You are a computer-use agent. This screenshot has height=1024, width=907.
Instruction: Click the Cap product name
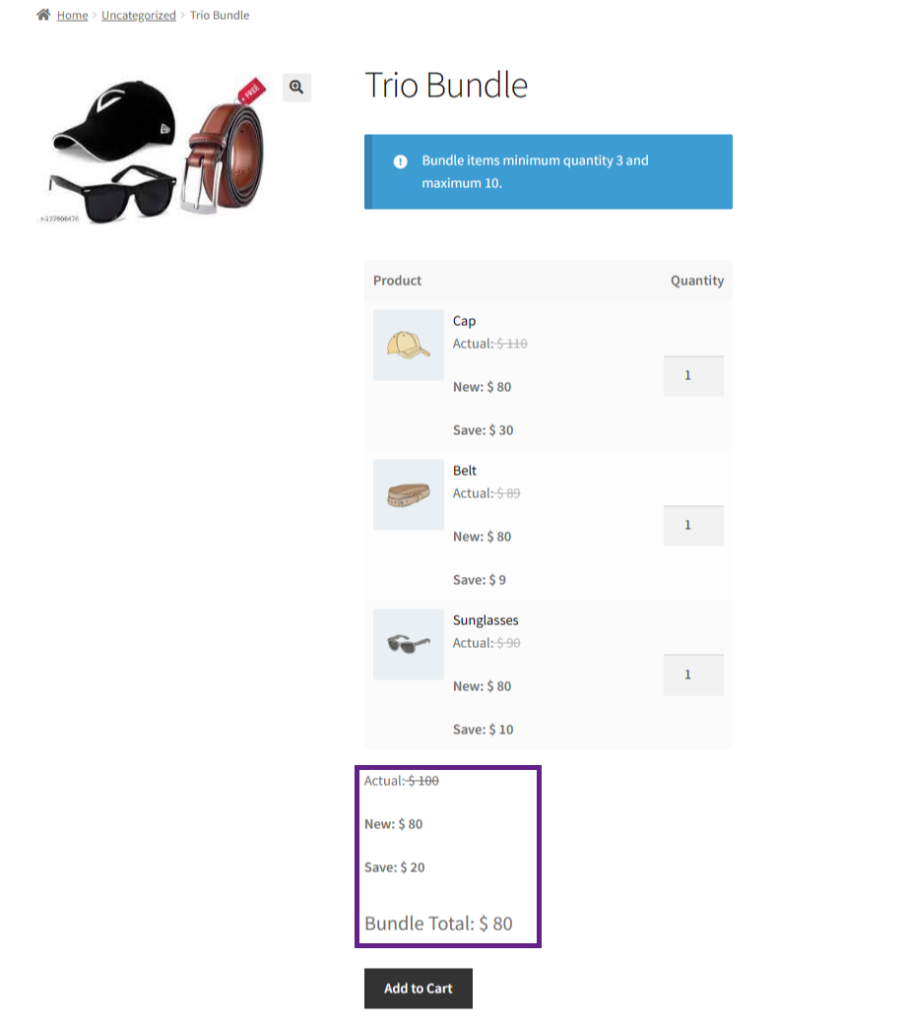tap(464, 321)
